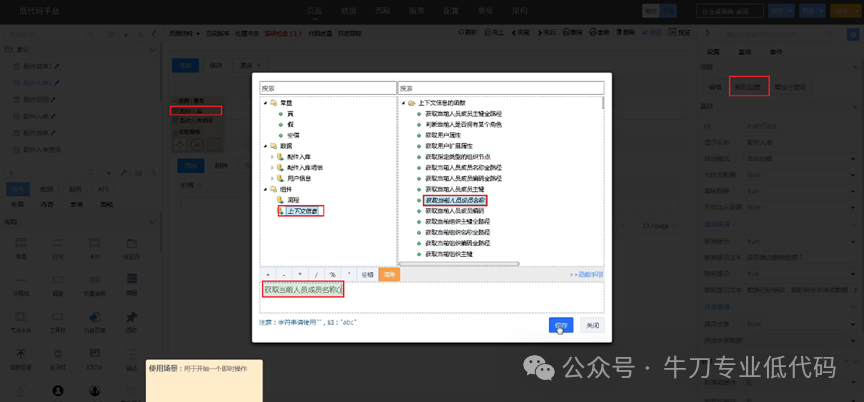Collapse the 默认 page group
Viewport: 864px width, 402px height.
pyautogui.click(x=153, y=50)
